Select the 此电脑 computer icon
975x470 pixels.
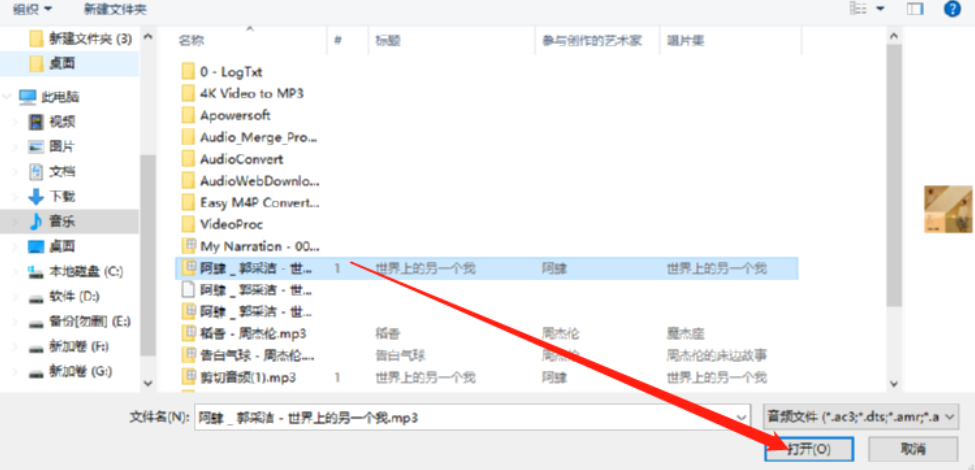pyautogui.click(x=27, y=97)
